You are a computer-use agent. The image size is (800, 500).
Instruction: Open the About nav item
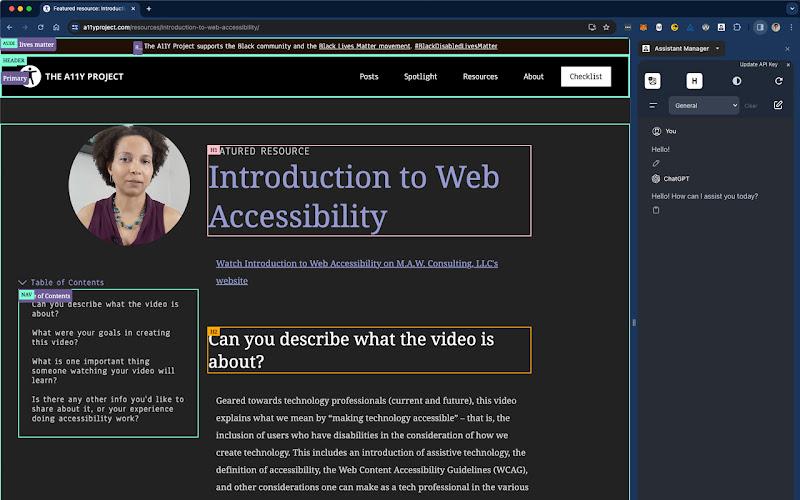click(x=533, y=77)
